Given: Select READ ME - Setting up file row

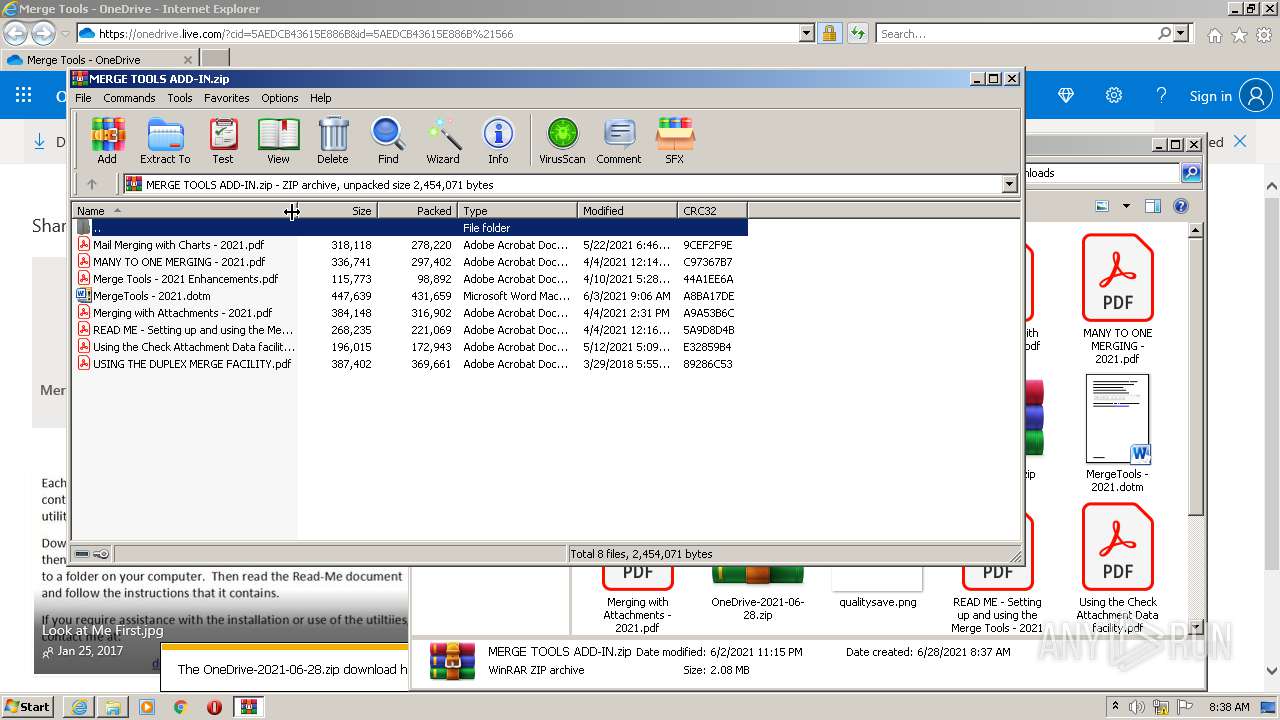Looking at the screenshot, I should tap(410, 330).
